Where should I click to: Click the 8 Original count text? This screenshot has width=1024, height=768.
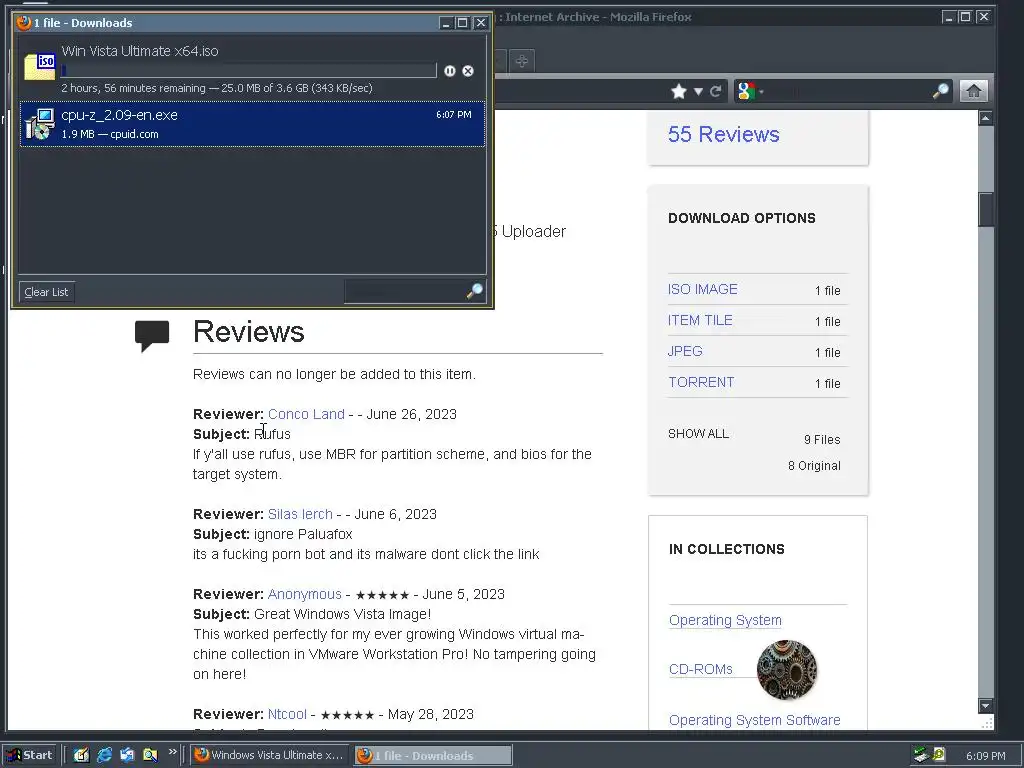pyautogui.click(x=814, y=466)
